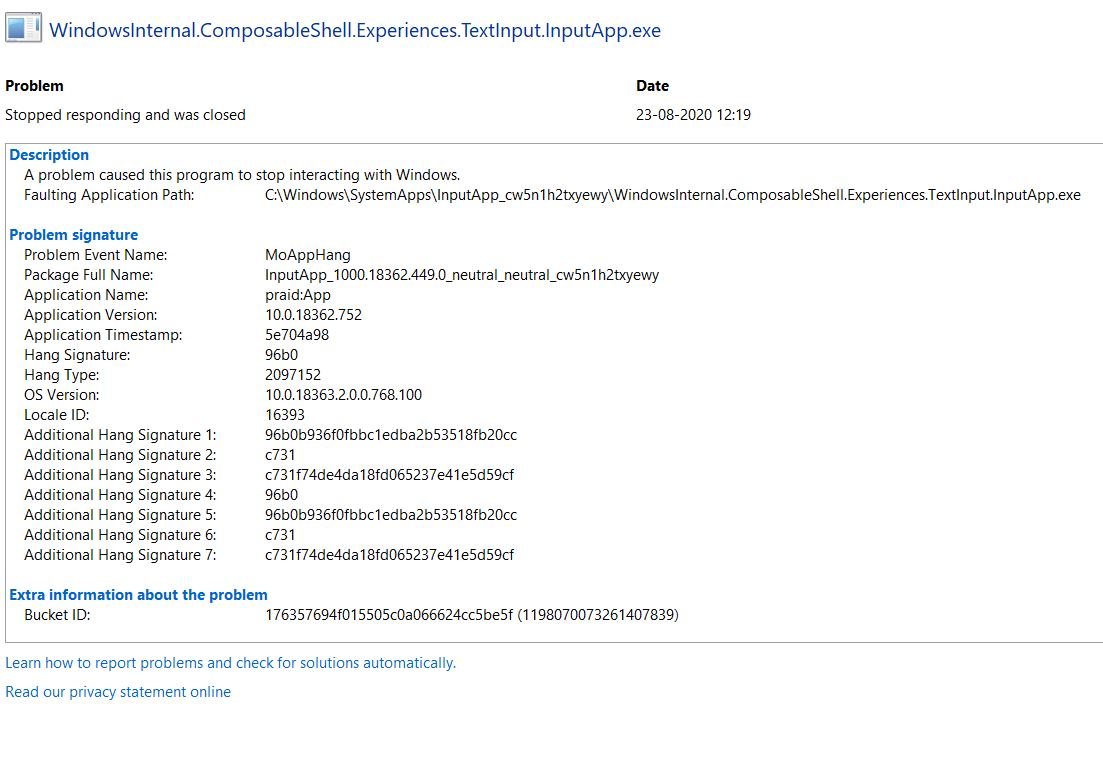Select the 'Problem' column header
The width and height of the screenshot is (1103, 764).
(34, 86)
